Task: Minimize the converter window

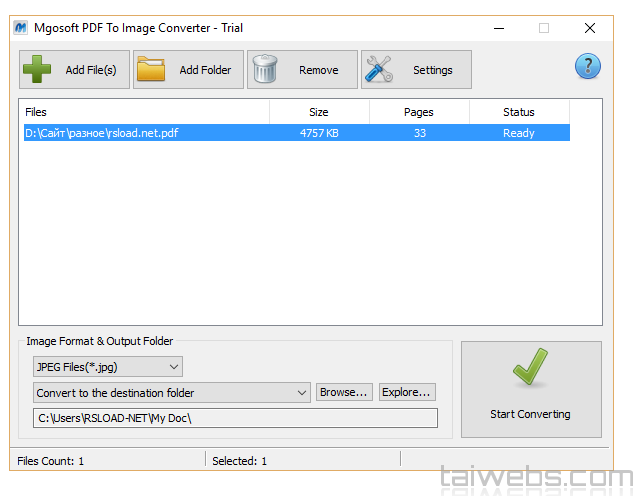Action: [496, 28]
